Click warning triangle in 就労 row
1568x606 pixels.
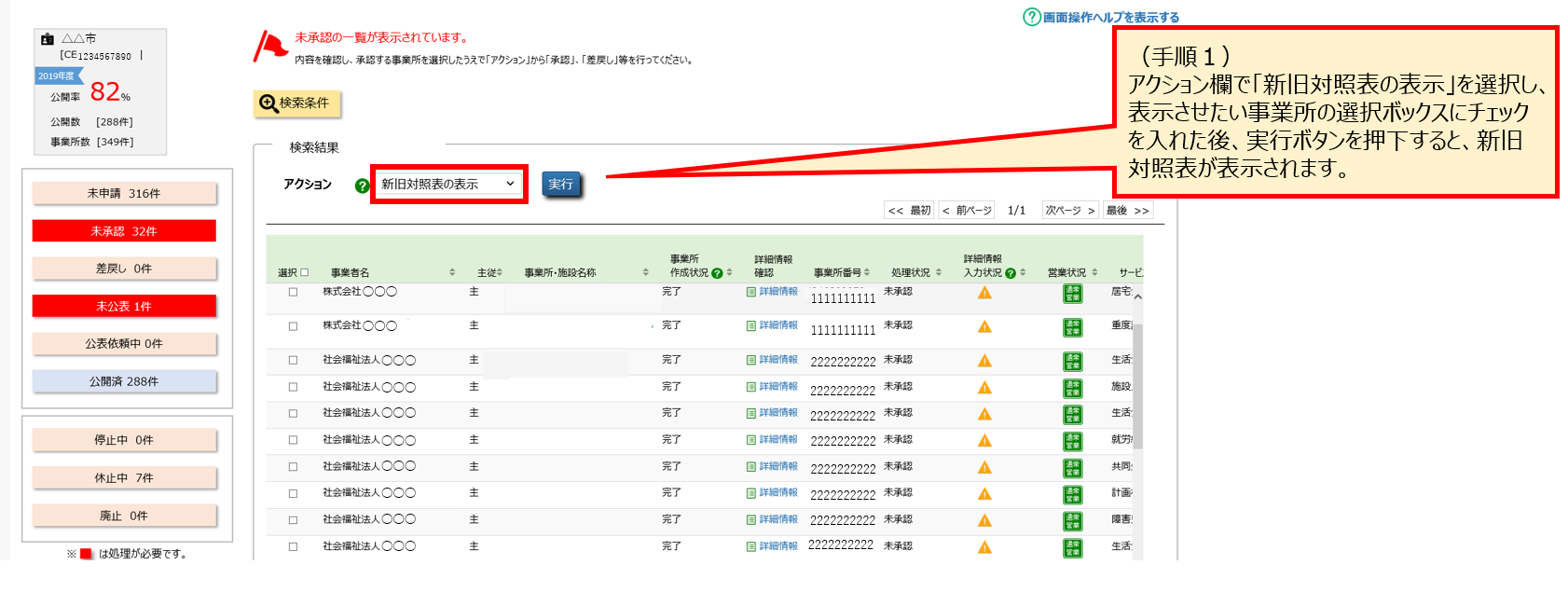point(984,441)
